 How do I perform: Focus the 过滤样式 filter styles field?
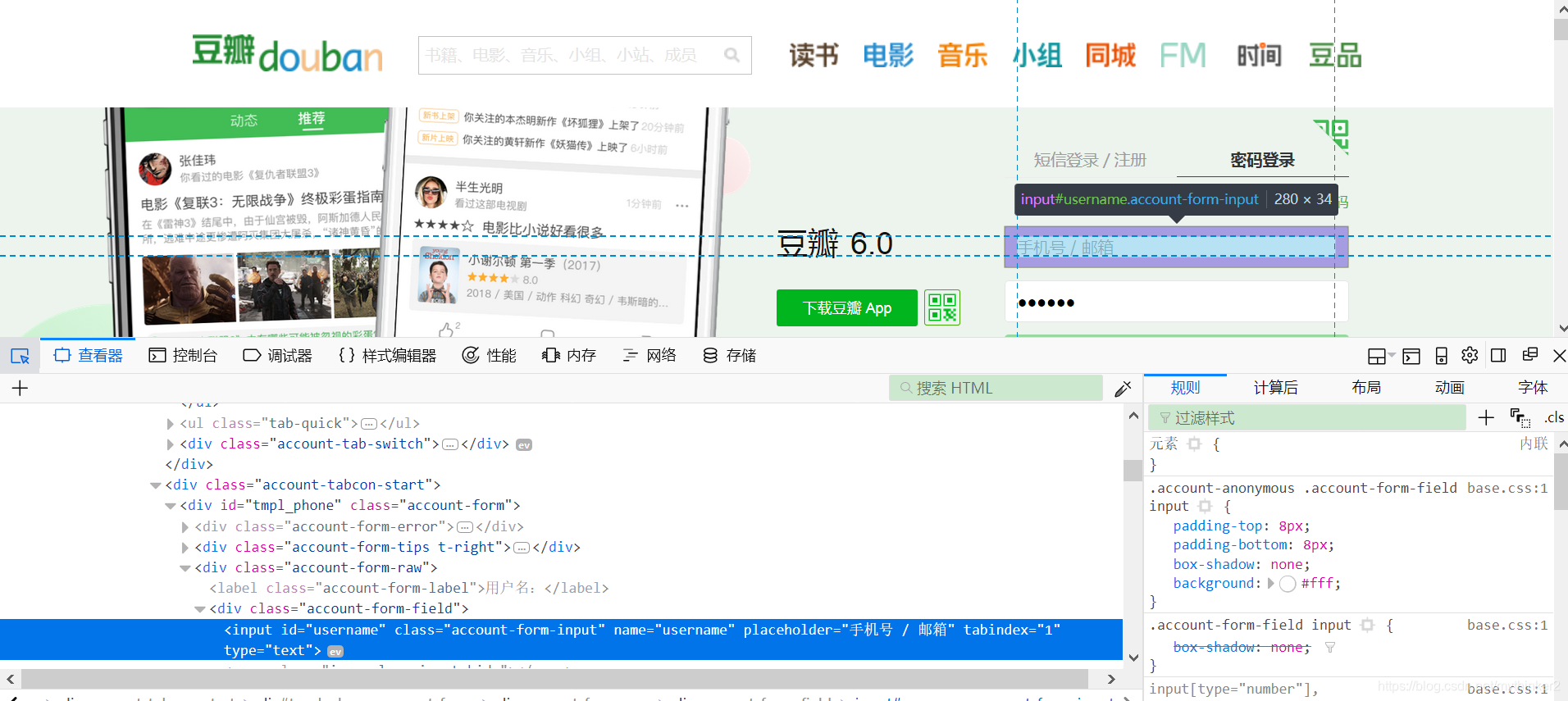[x=1307, y=418]
